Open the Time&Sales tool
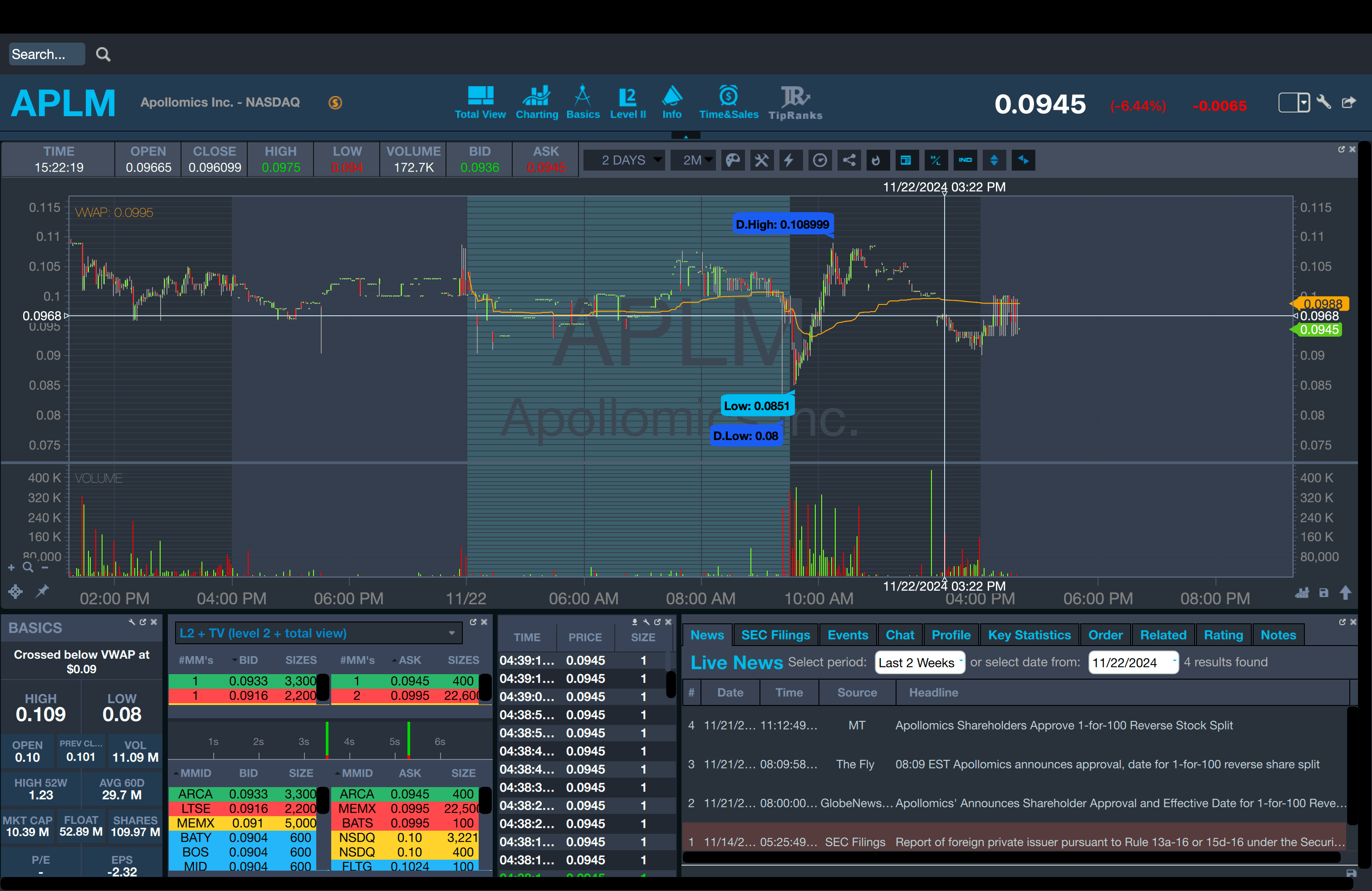This screenshot has width=1372, height=891. (728, 103)
